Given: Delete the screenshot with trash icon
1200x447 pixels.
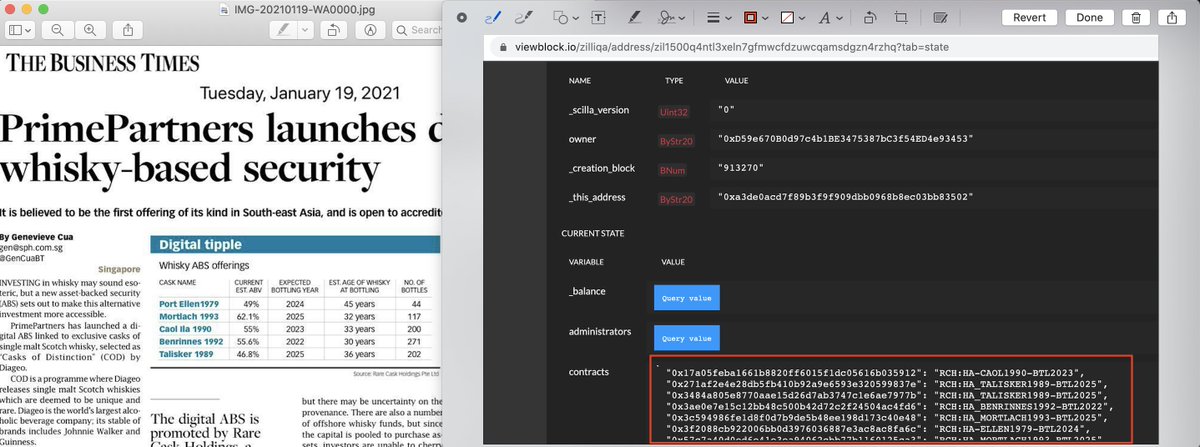Looking at the screenshot, I should coord(1137,17).
